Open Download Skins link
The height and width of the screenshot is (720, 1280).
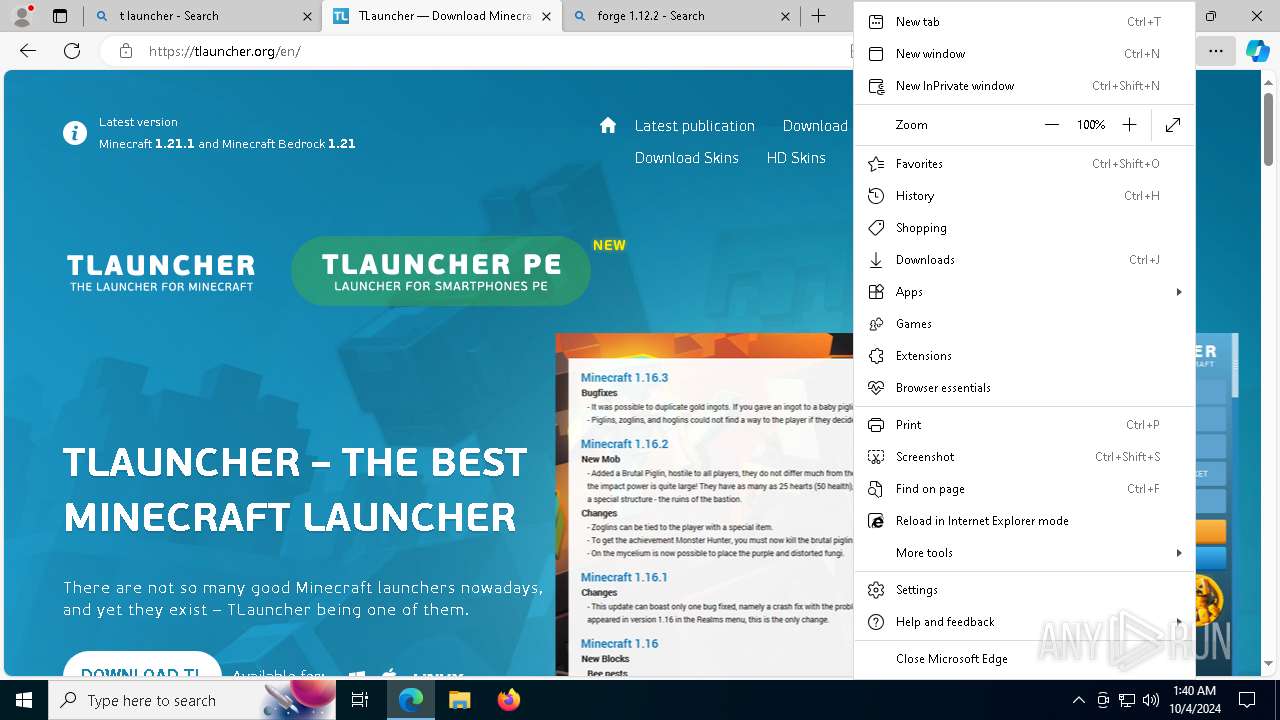[687, 158]
